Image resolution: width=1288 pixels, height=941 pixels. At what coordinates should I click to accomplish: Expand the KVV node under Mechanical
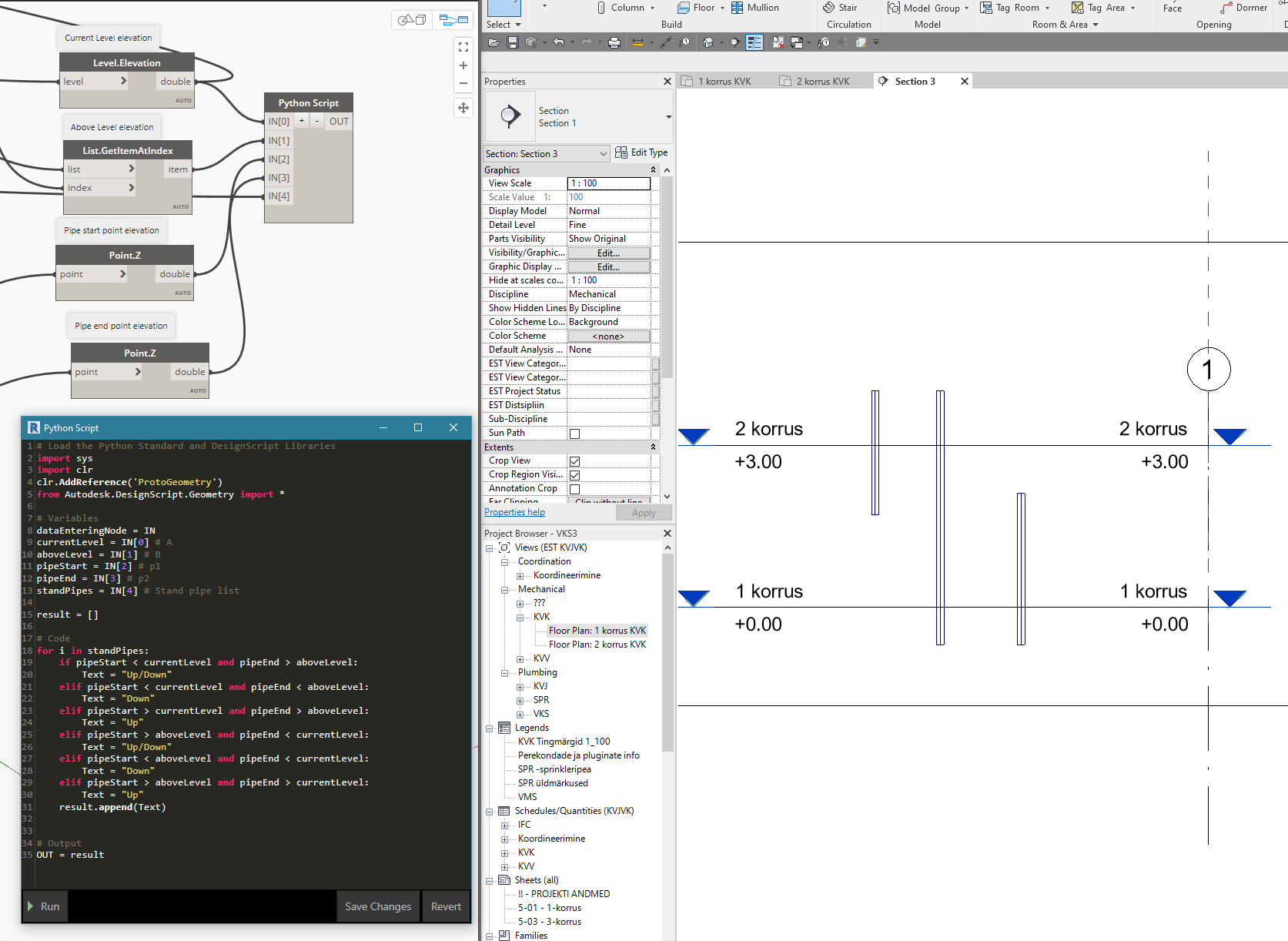(520, 659)
